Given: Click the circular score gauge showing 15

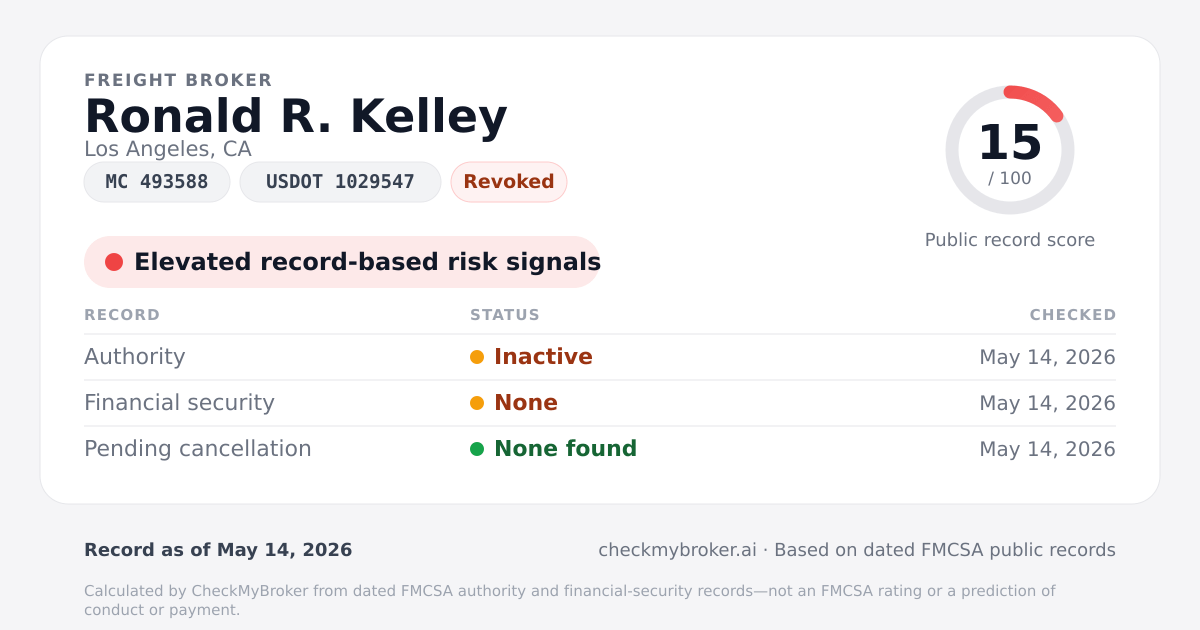Looking at the screenshot, I should (1010, 150).
